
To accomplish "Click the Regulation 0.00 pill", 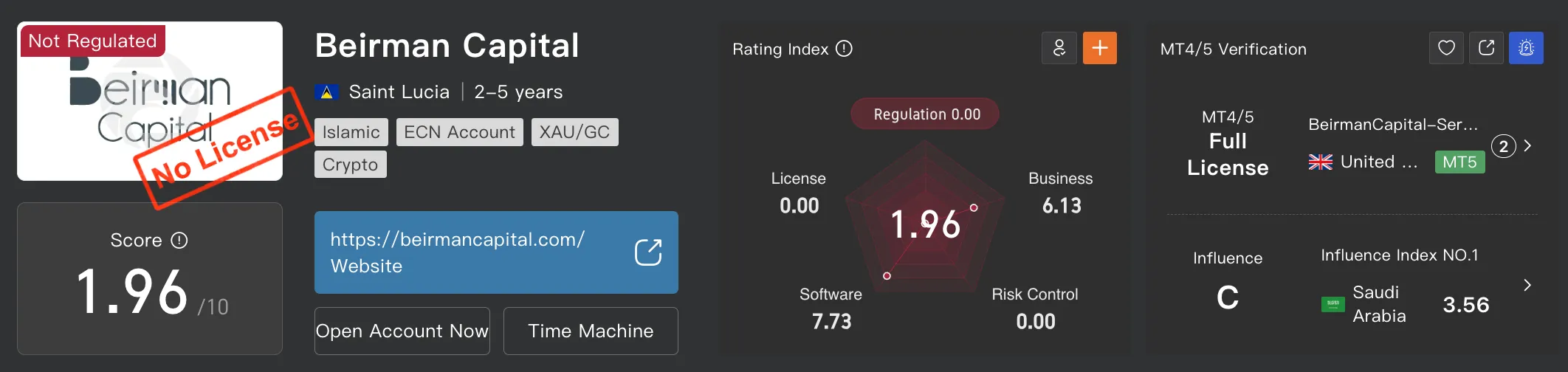I will coord(926,114).
